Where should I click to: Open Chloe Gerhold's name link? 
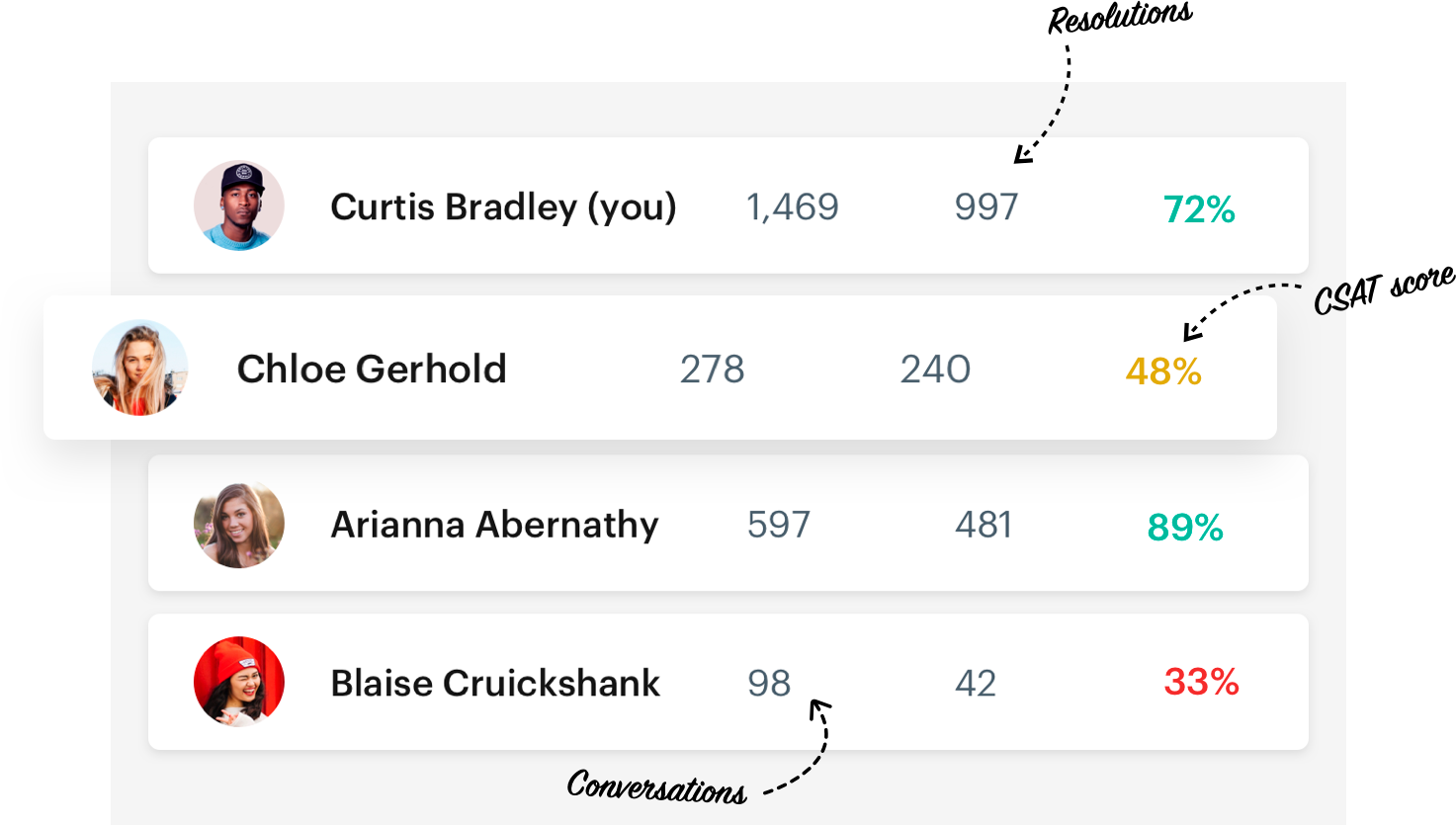pyautogui.click(x=372, y=369)
